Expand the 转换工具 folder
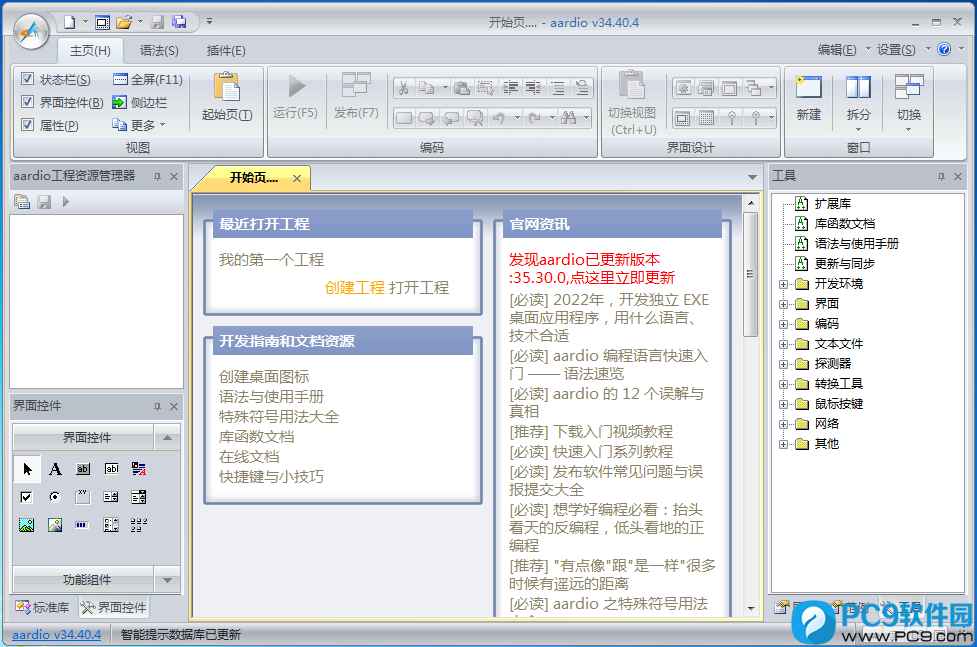This screenshot has width=977, height=647. (783, 384)
